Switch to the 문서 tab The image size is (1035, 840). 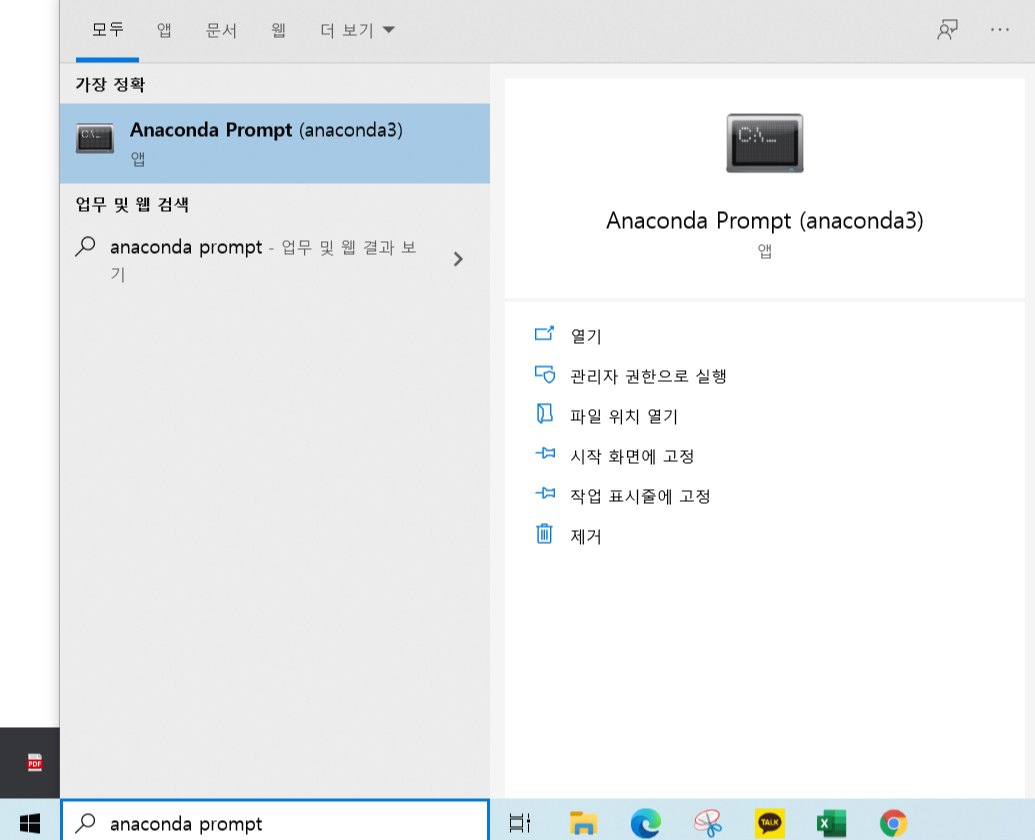(221, 30)
